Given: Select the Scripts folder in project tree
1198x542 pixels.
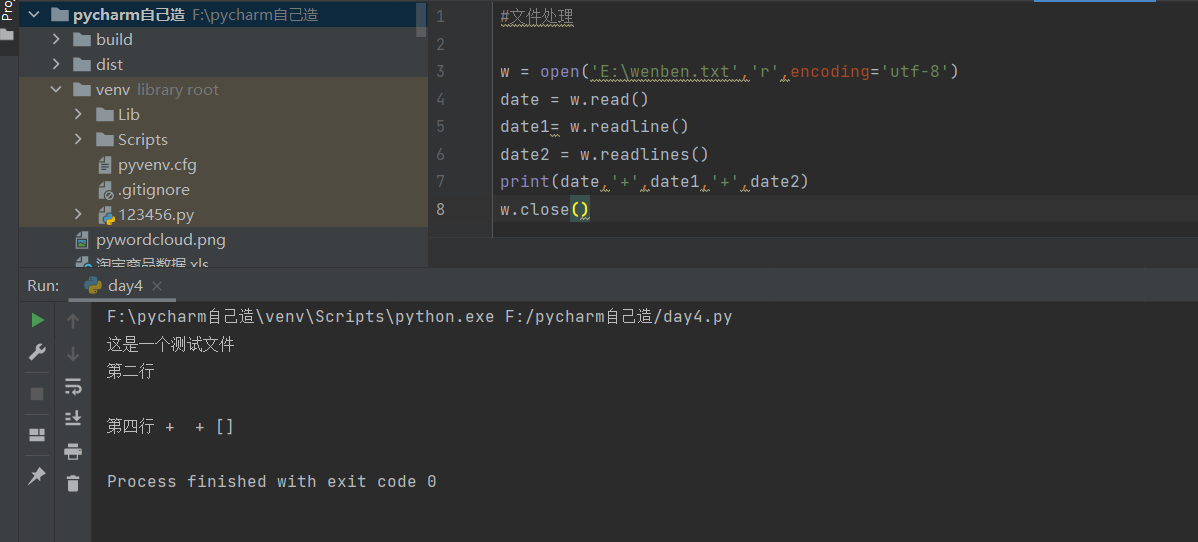Looking at the screenshot, I should point(223,140).
